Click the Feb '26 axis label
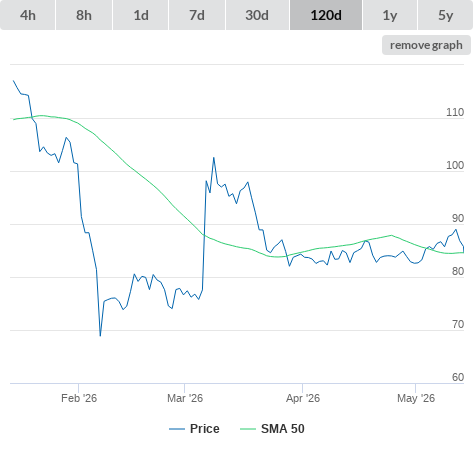 click(x=79, y=398)
